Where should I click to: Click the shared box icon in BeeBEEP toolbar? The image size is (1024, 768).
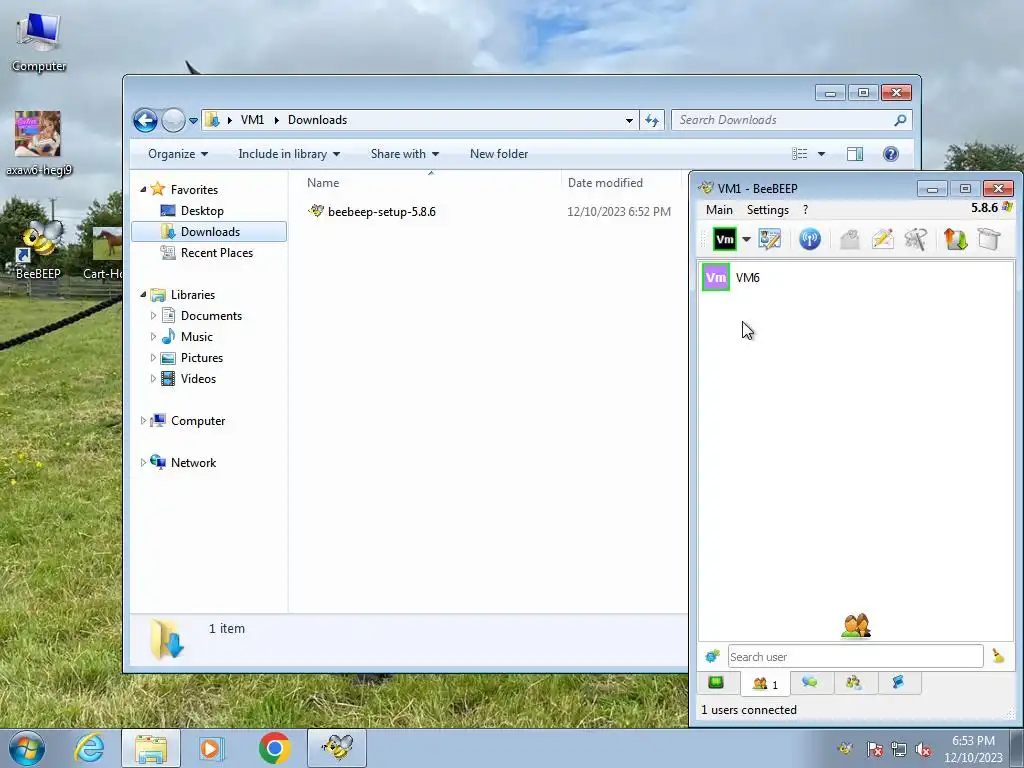[989, 239]
